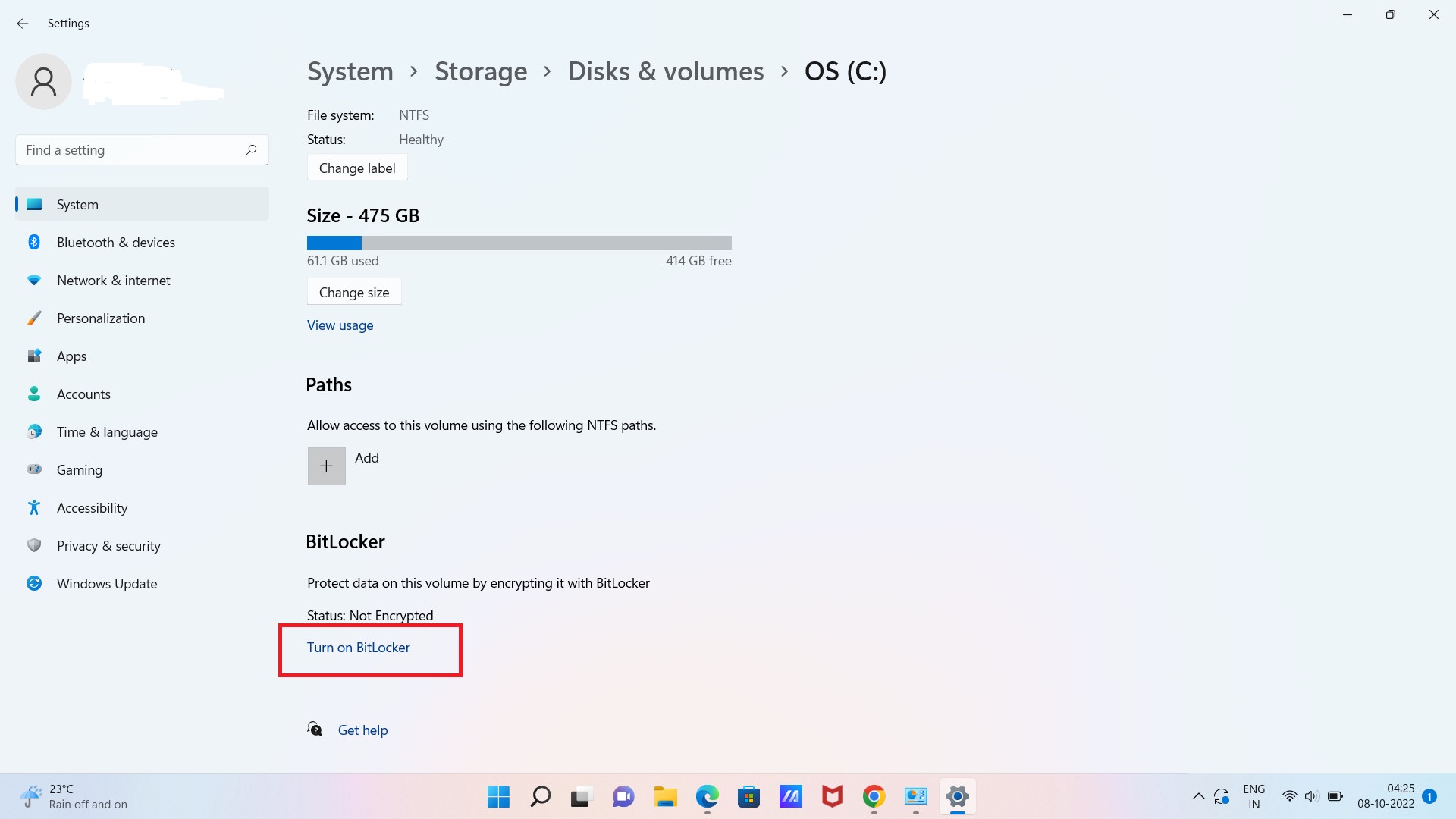Click View usage link
Screen dimensions: 1456x819
point(340,325)
